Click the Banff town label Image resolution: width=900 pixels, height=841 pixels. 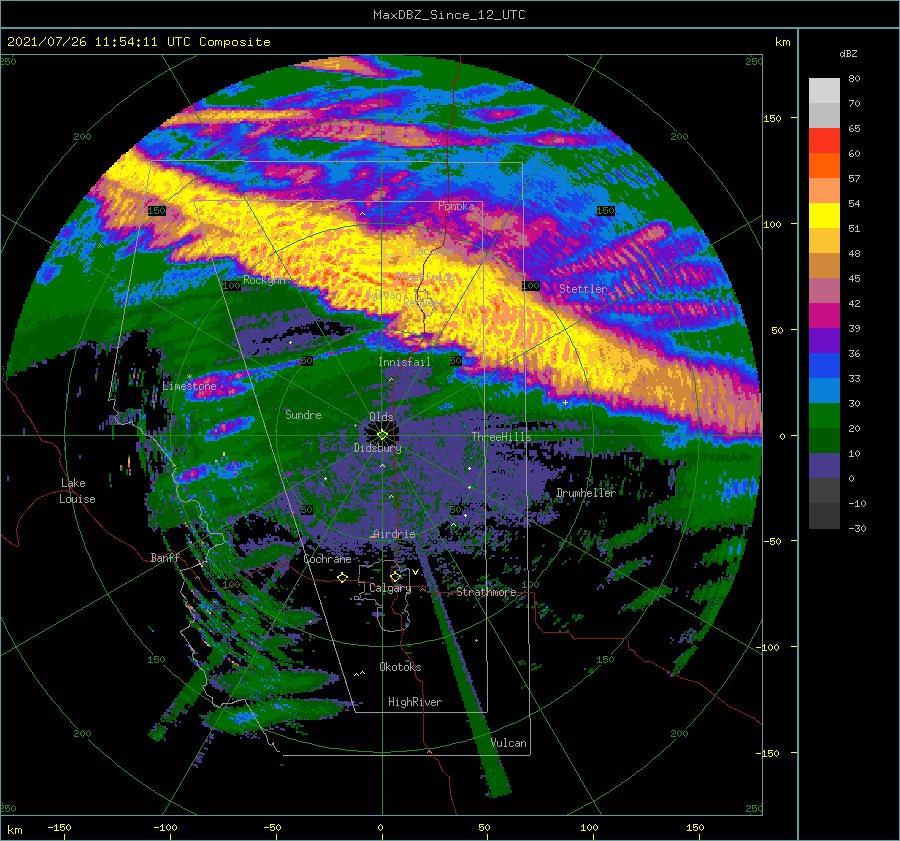click(165, 557)
